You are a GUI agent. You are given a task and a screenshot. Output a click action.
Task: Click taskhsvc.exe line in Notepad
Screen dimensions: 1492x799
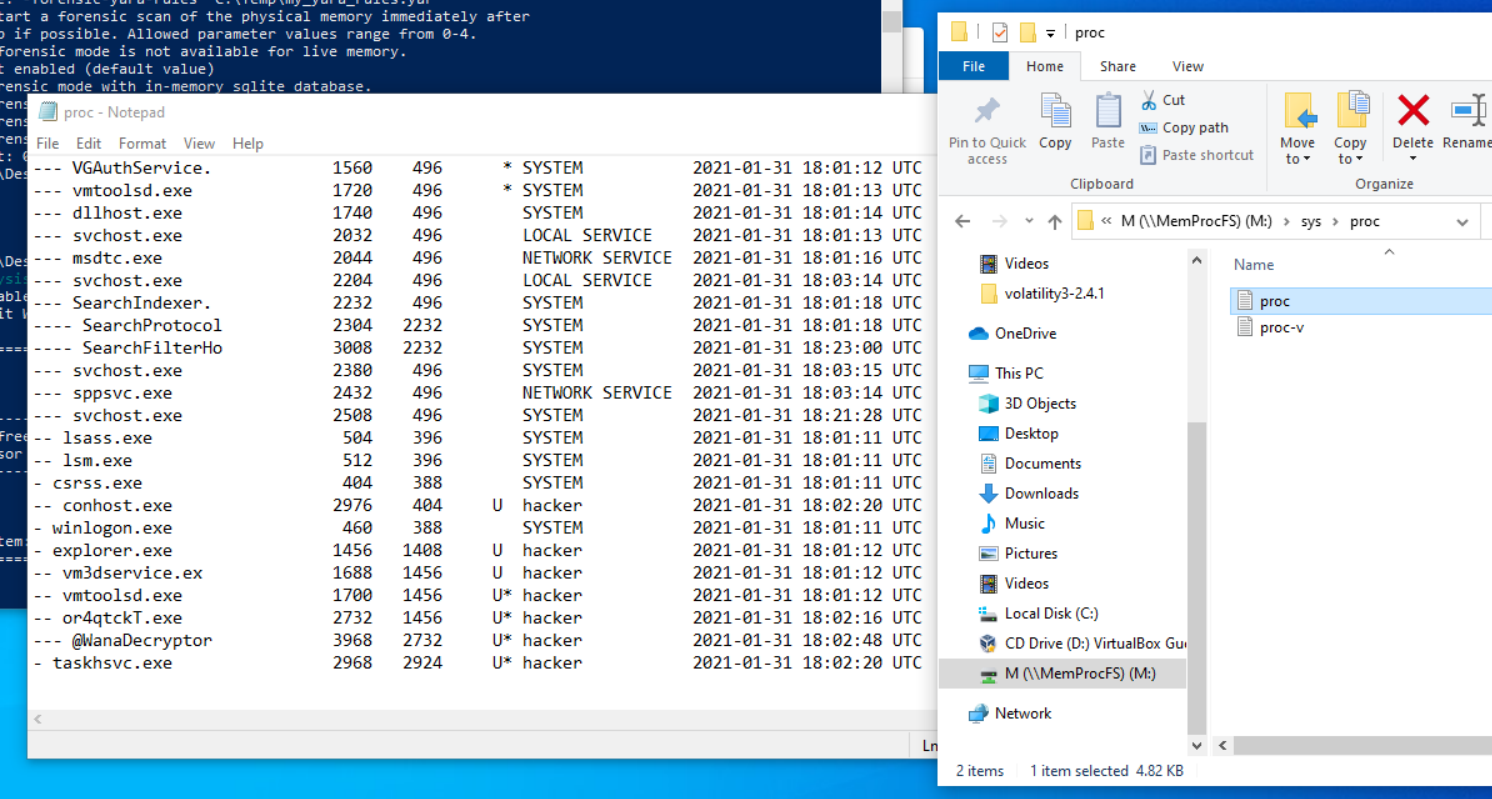478,663
